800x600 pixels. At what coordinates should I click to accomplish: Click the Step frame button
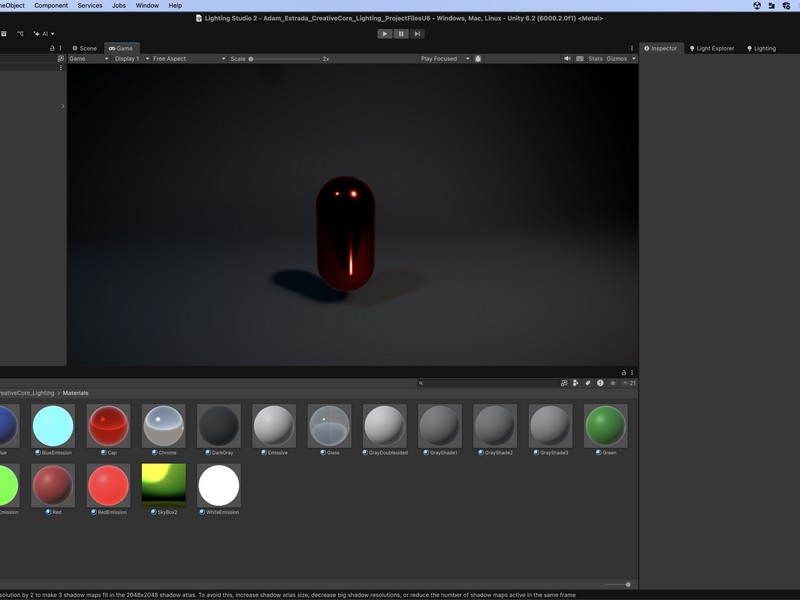(x=417, y=34)
